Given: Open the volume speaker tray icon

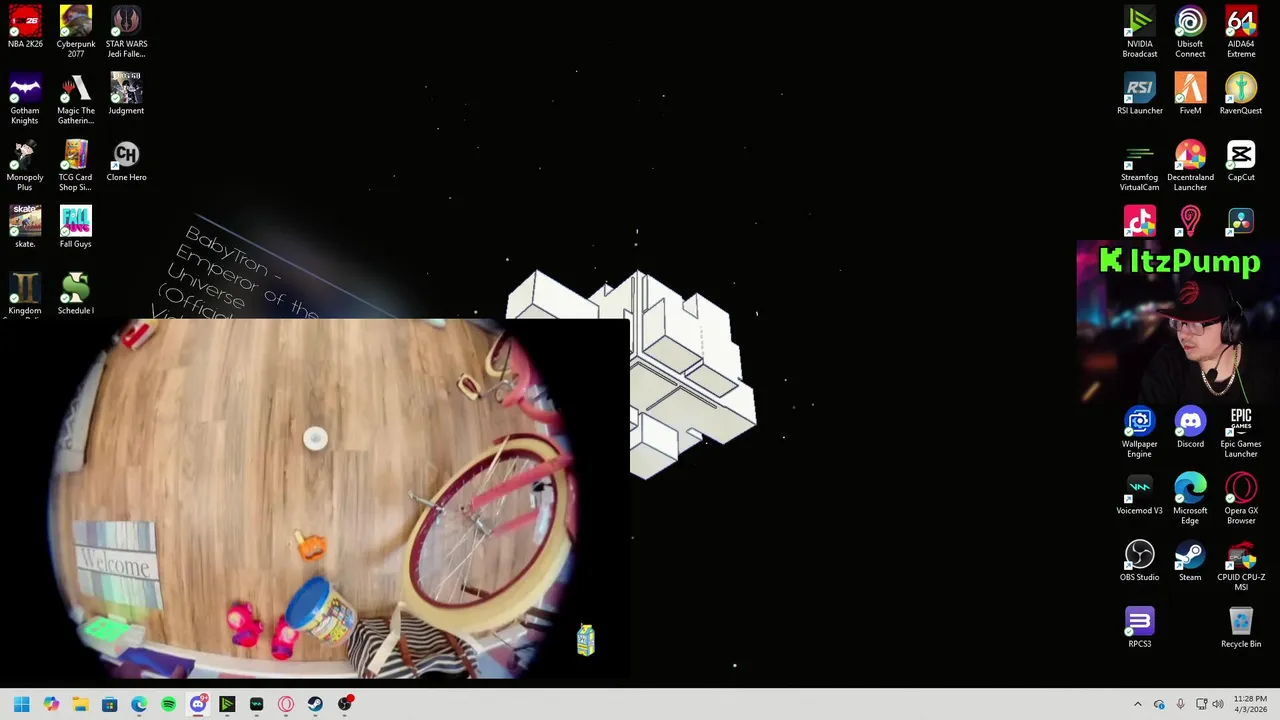Looking at the screenshot, I should pyautogui.click(x=1218, y=704).
